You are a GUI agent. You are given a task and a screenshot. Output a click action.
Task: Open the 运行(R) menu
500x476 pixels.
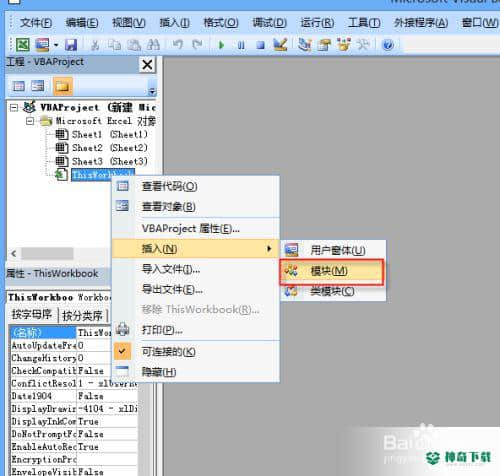click(317, 23)
